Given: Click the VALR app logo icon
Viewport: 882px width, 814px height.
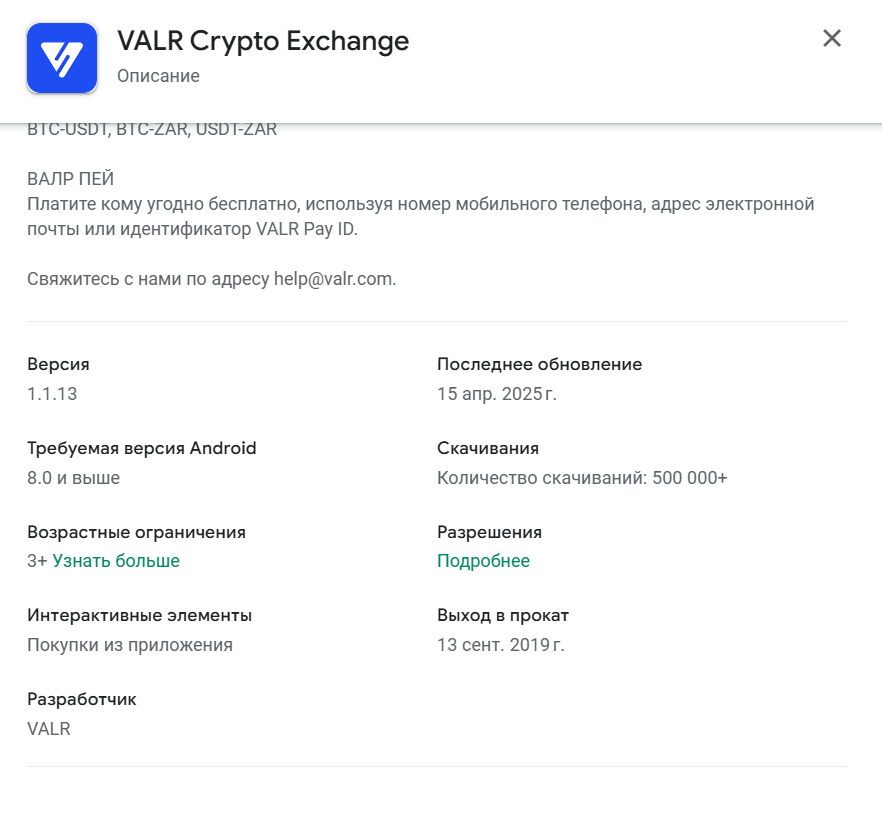Looking at the screenshot, I should tap(62, 58).
